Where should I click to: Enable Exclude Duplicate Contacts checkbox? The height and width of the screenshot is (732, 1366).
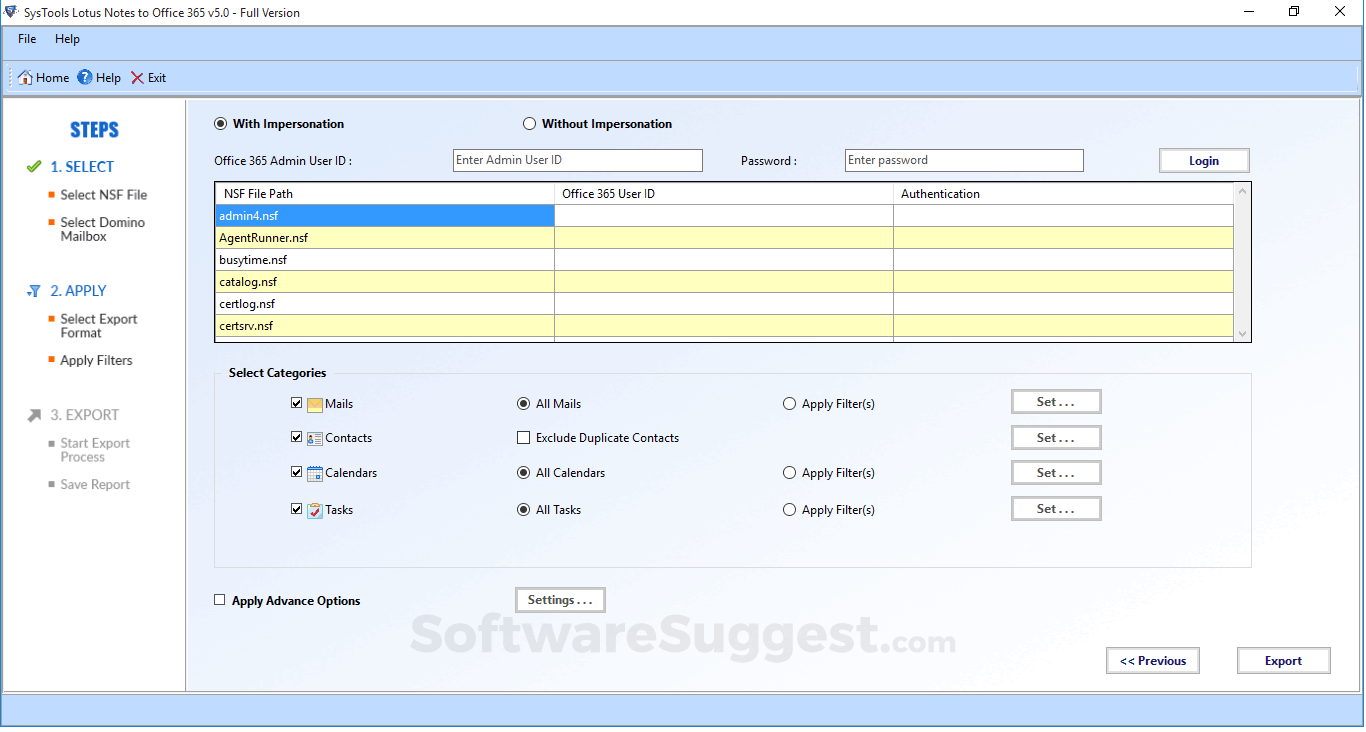(x=523, y=438)
